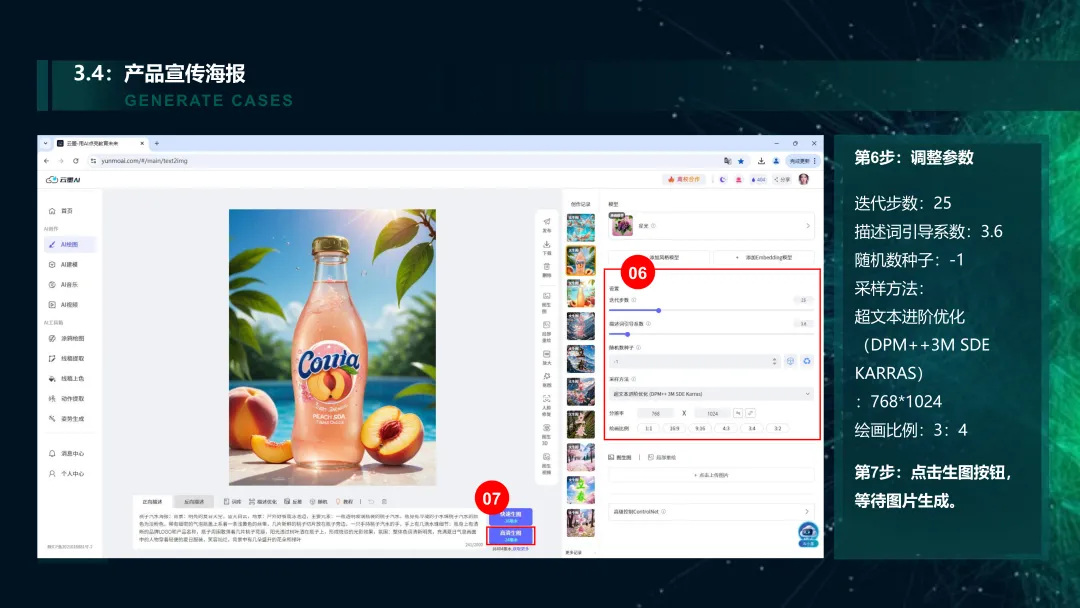Expand the model selector chevron

808,226
